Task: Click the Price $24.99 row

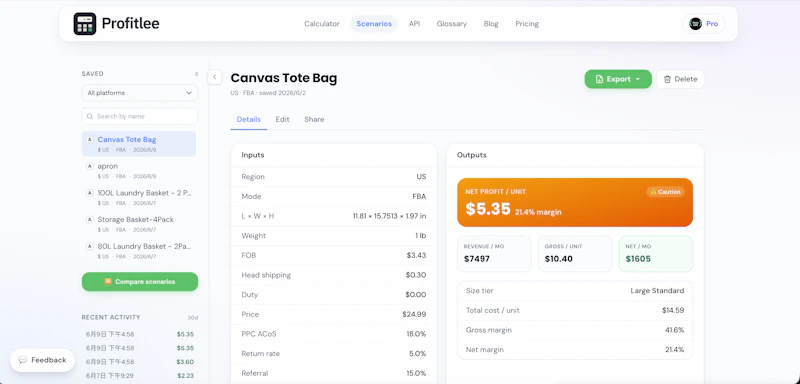Action: click(x=334, y=314)
